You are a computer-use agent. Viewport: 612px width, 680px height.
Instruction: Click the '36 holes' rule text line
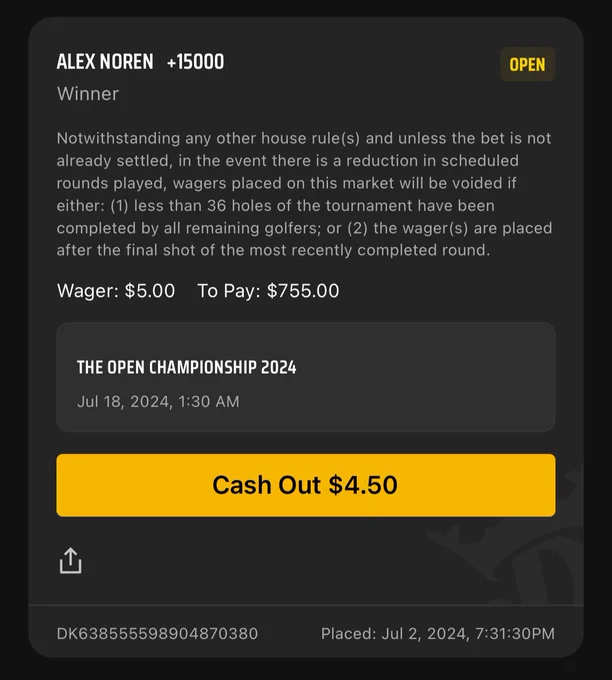pos(276,206)
